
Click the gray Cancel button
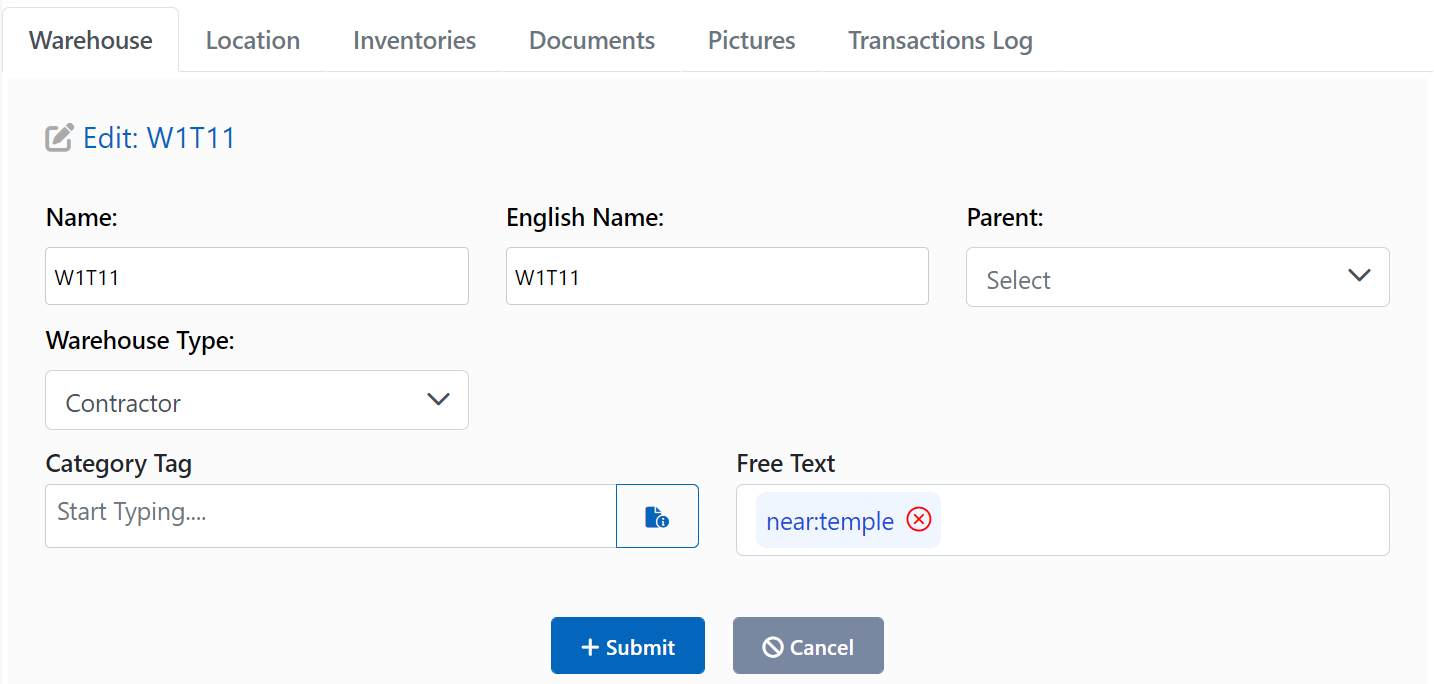[x=808, y=646]
